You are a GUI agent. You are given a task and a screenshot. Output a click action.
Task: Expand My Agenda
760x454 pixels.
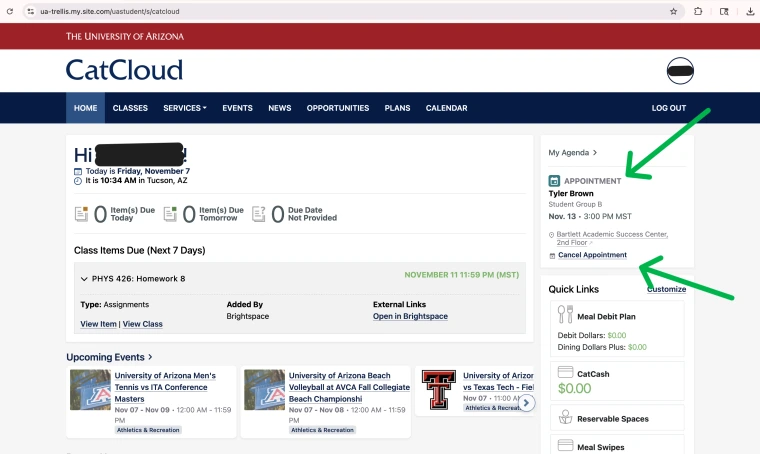(x=572, y=153)
